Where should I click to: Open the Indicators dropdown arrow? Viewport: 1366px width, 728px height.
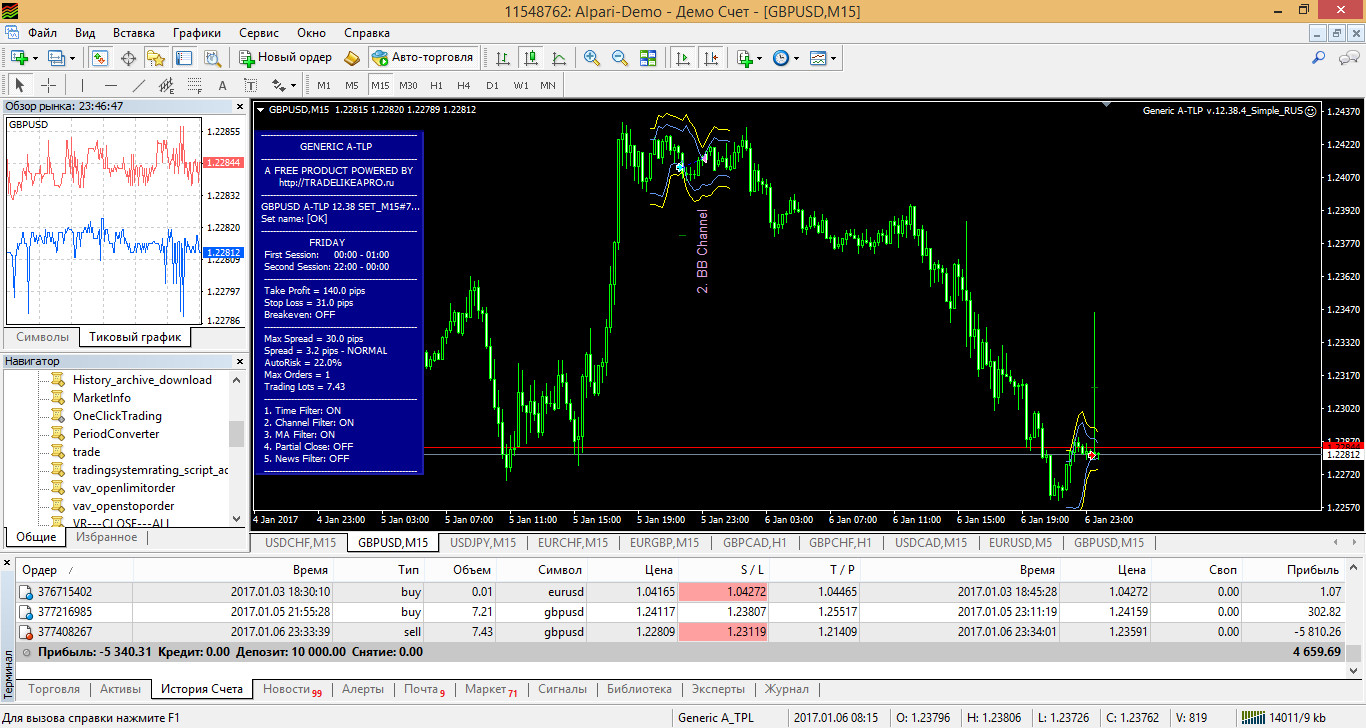pyautogui.click(x=760, y=57)
